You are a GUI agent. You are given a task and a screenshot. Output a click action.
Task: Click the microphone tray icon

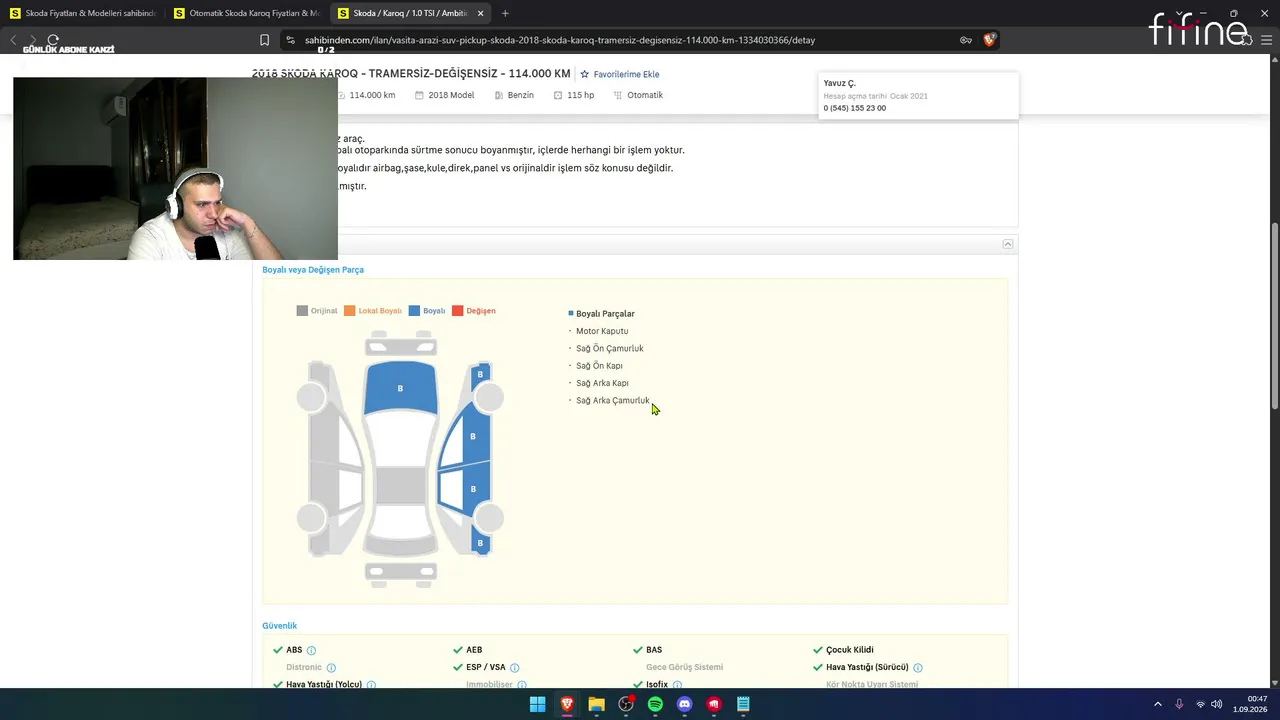(x=1179, y=704)
